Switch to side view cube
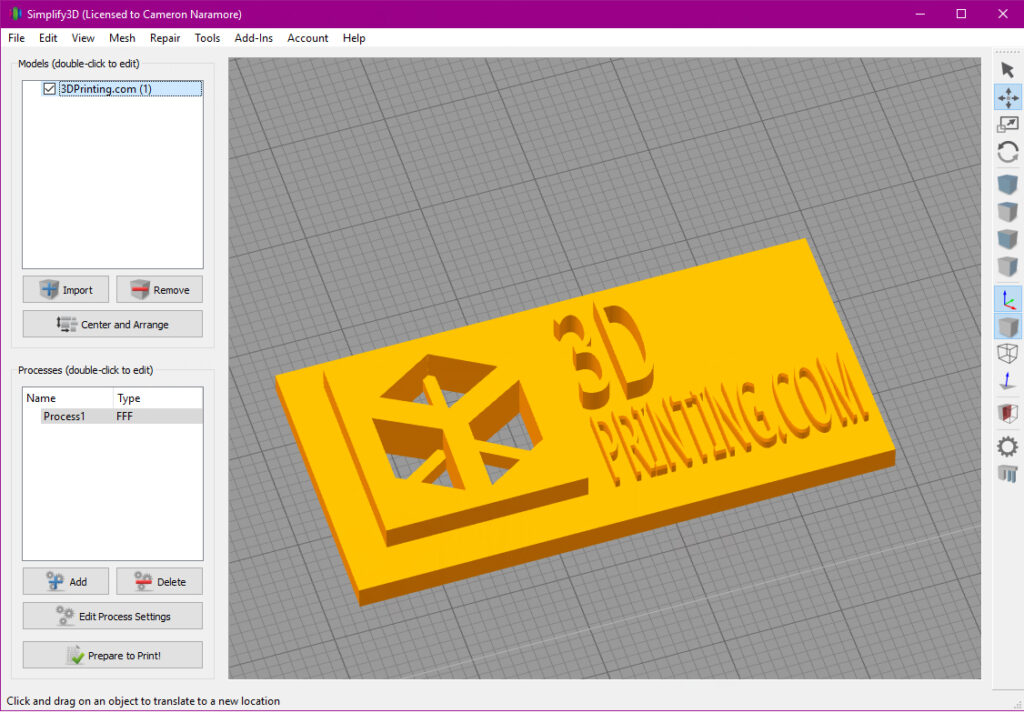The image size is (1024, 713). point(1008,266)
